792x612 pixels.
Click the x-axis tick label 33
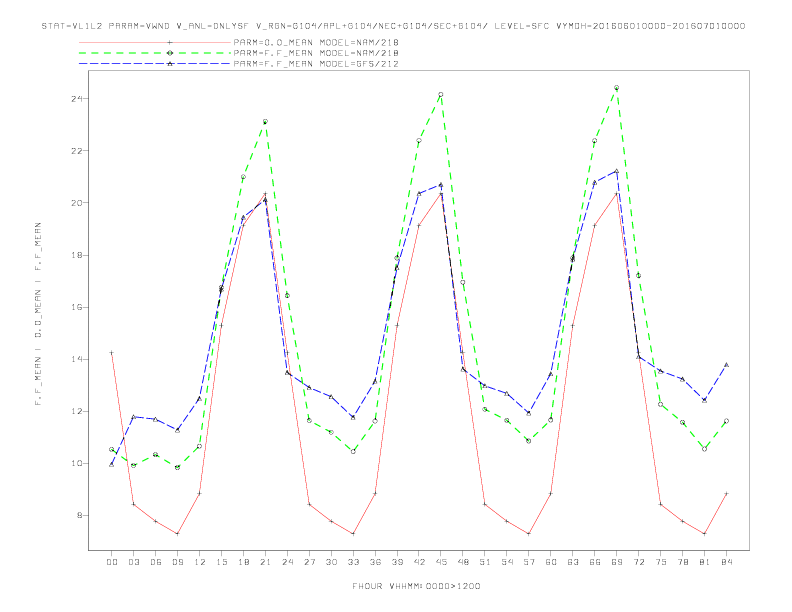tap(353, 562)
